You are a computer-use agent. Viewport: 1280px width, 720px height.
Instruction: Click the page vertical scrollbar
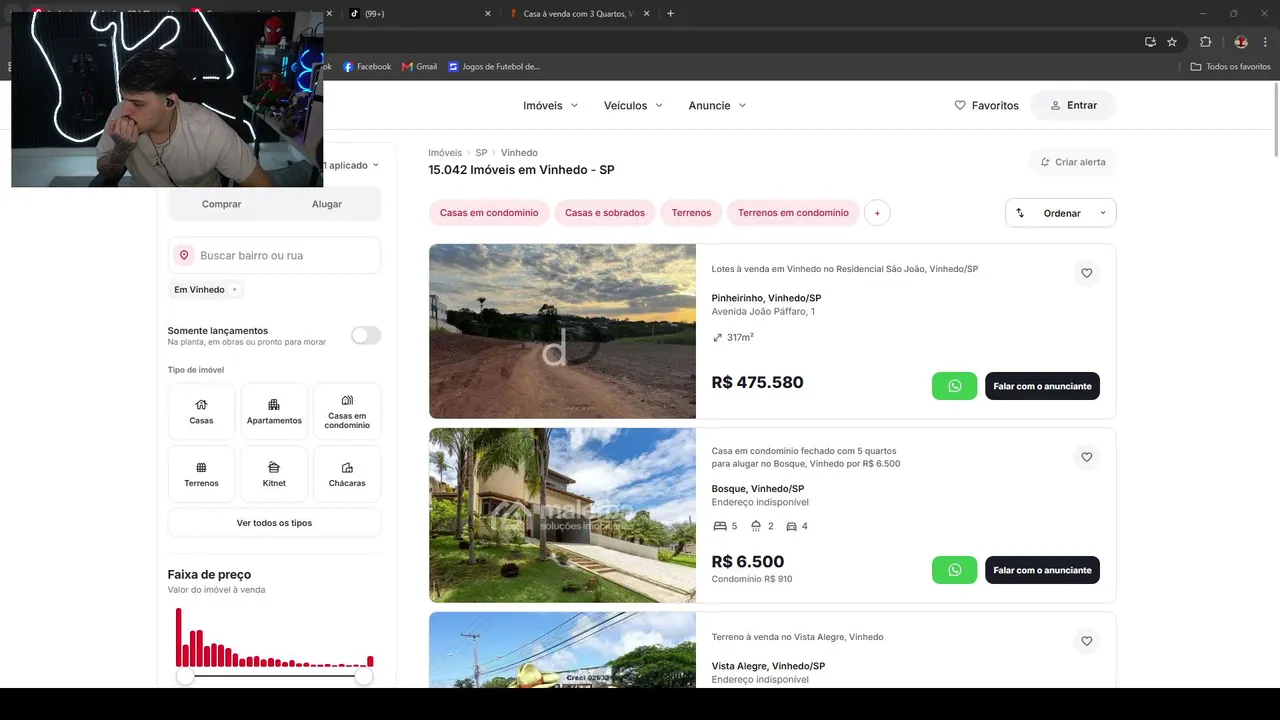(1275, 118)
